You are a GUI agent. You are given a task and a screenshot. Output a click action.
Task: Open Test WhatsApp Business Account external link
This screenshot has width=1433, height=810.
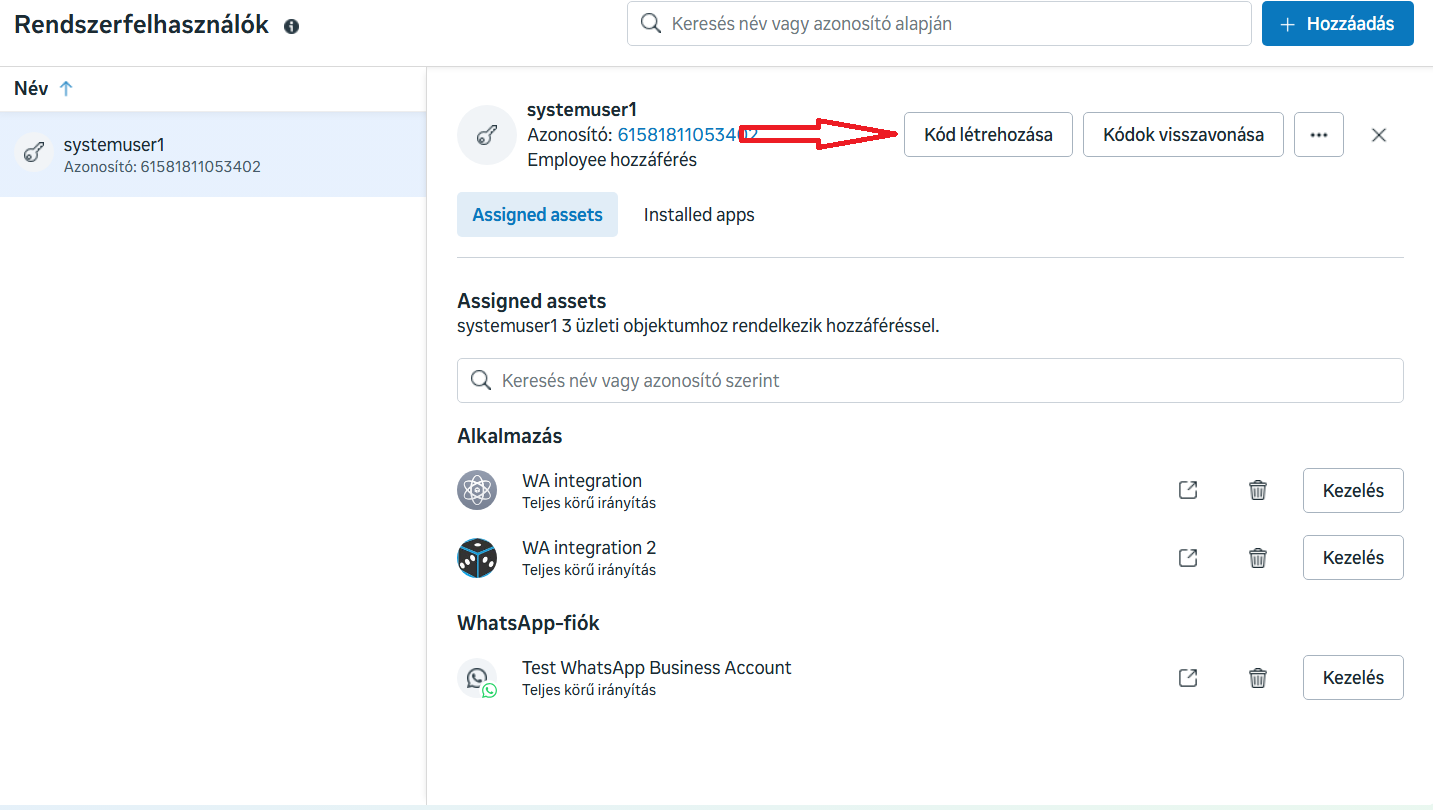pyautogui.click(x=1188, y=678)
